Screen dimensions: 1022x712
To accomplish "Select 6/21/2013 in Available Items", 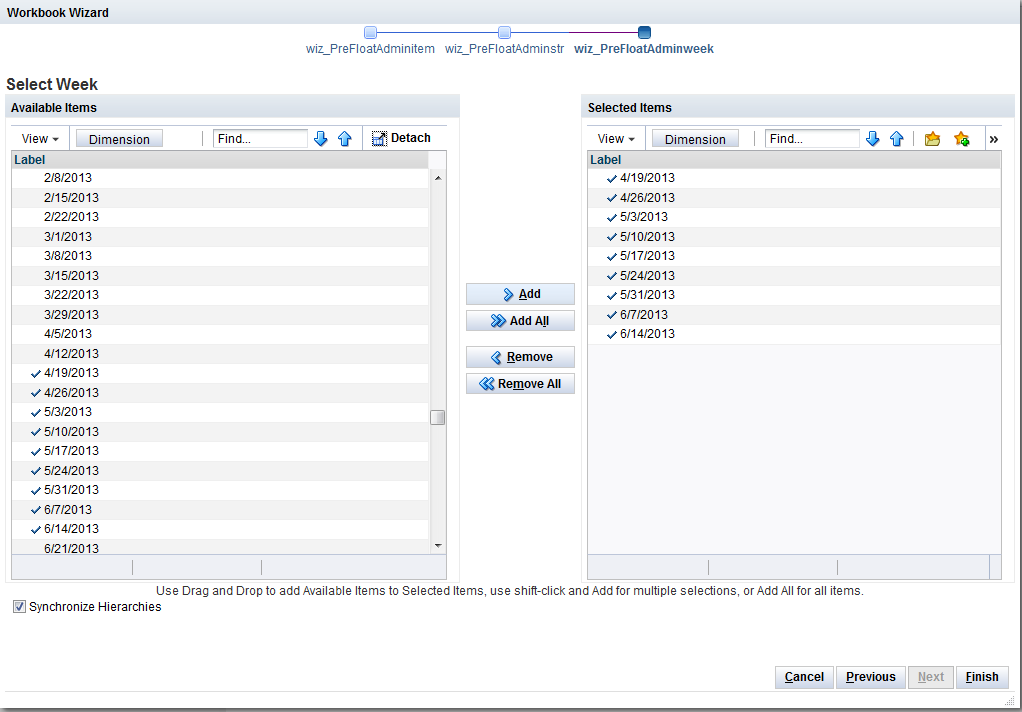I will click(x=220, y=548).
